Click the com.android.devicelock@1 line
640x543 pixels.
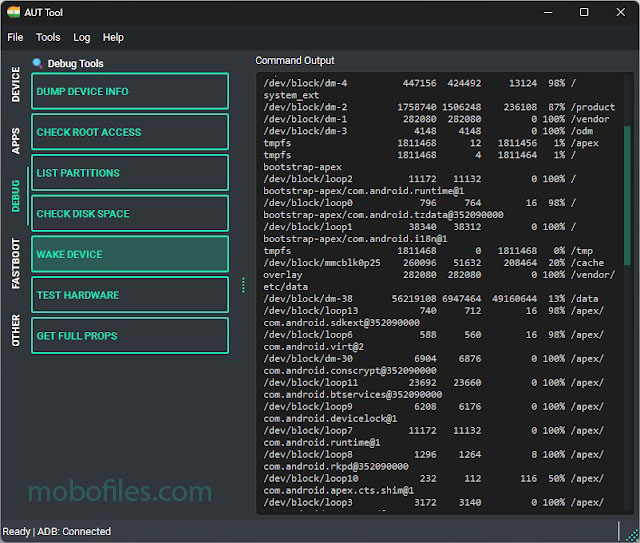(330, 418)
